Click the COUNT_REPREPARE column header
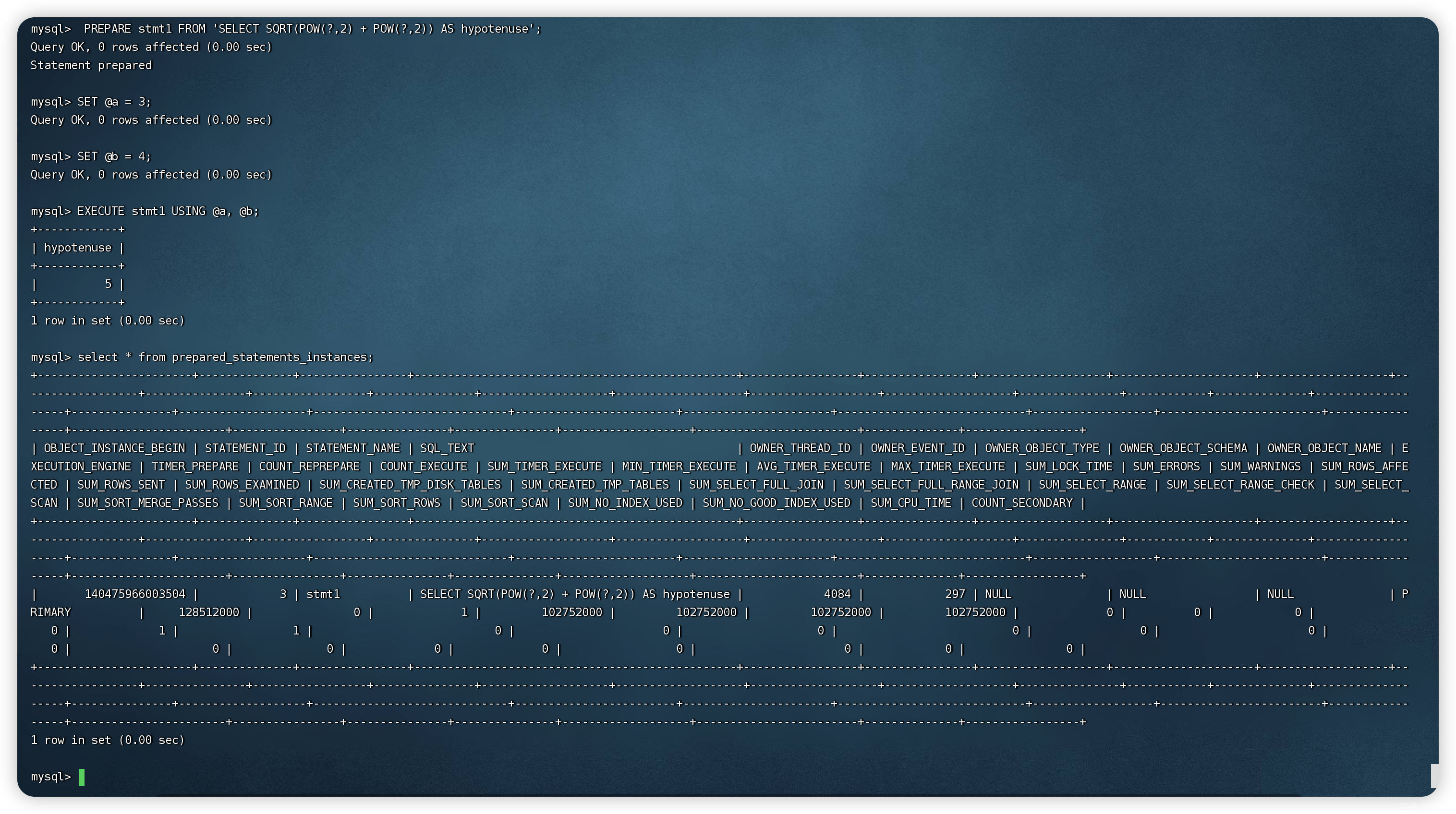Image resolution: width=1456 pixels, height=814 pixels. 309,467
